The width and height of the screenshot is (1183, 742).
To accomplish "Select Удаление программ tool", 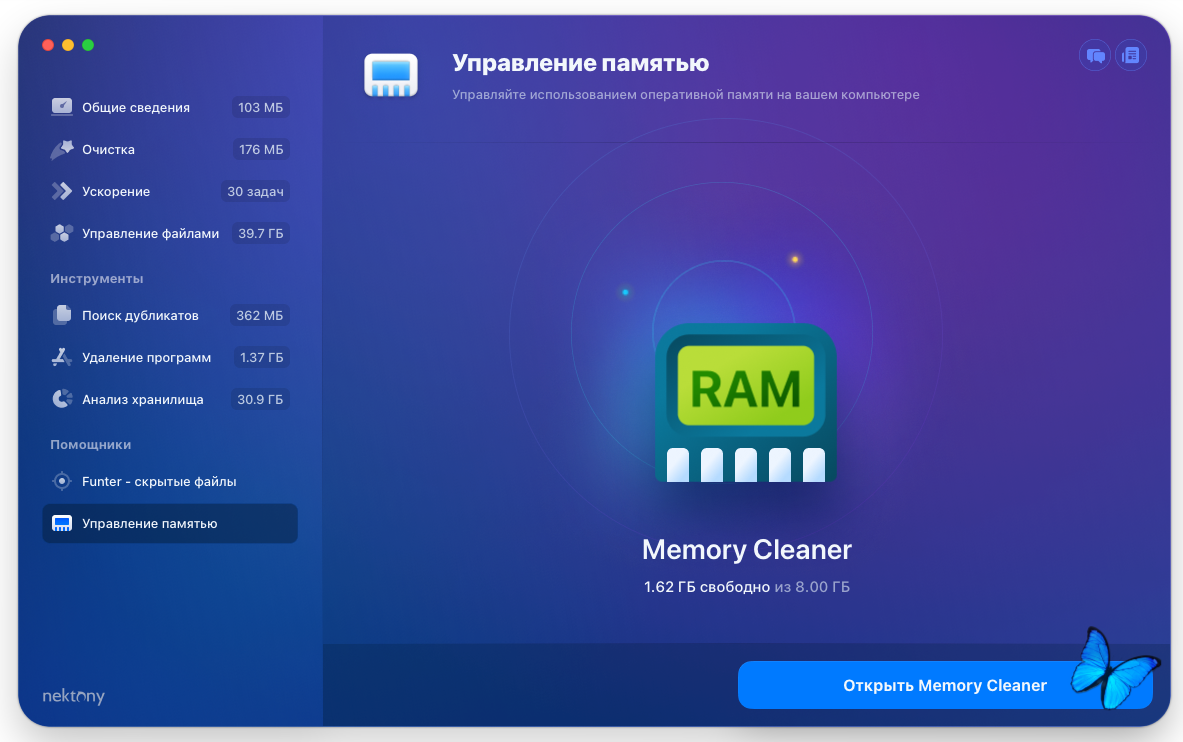I will click(170, 357).
